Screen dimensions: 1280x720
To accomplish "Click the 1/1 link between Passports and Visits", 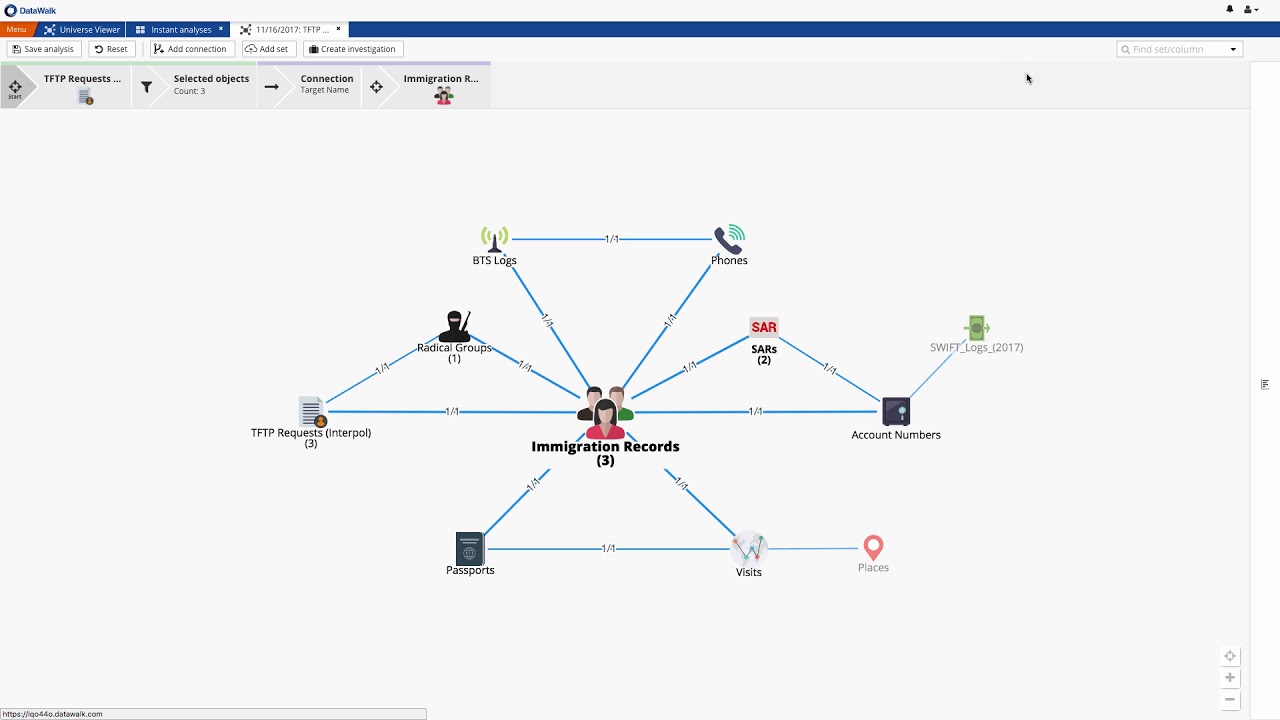I will 608,548.
